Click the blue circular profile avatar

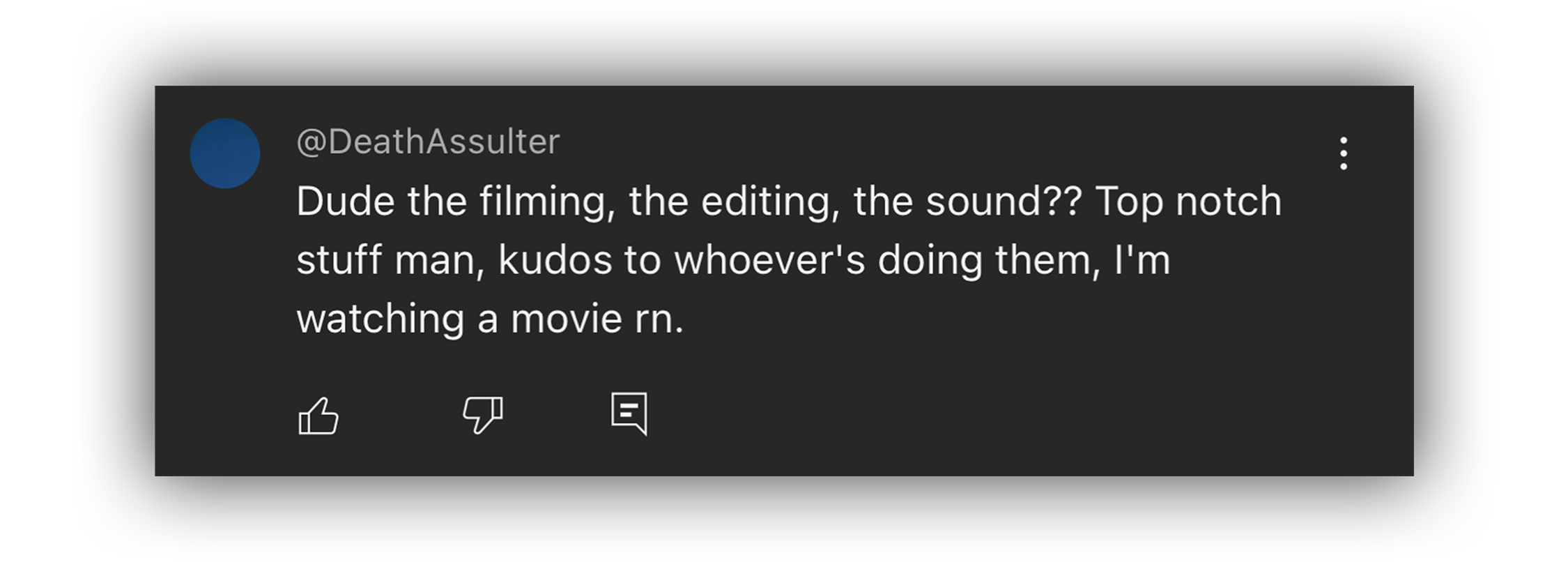225,153
